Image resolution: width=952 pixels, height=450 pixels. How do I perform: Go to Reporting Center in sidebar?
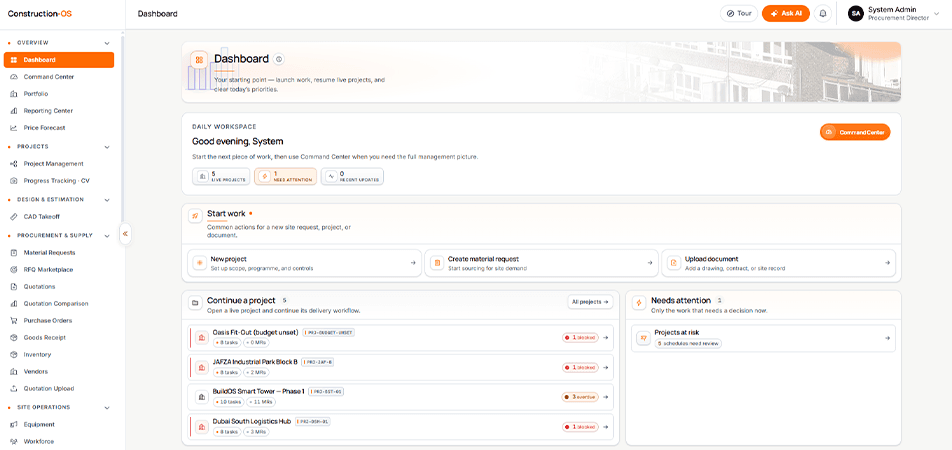point(48,111)
